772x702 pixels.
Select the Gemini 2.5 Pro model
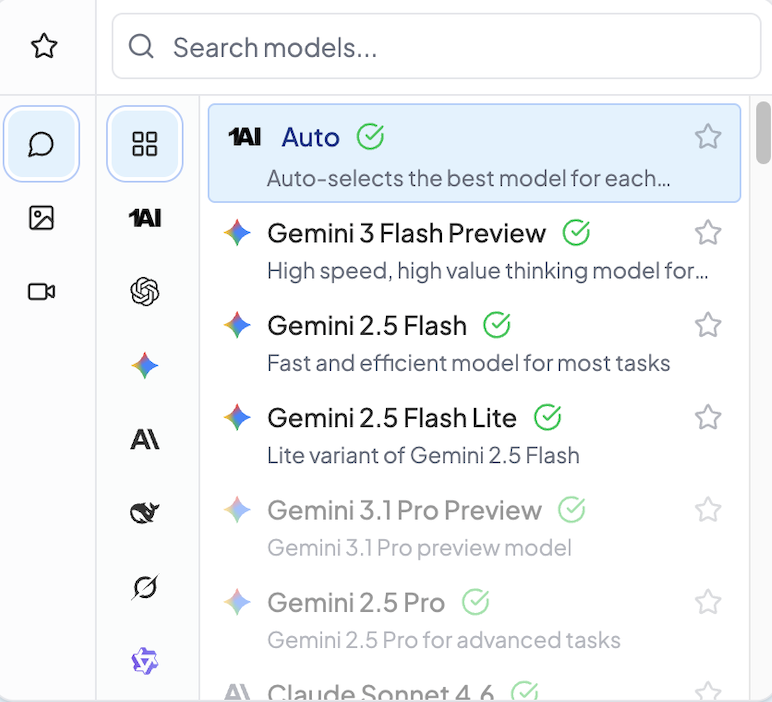474,620
